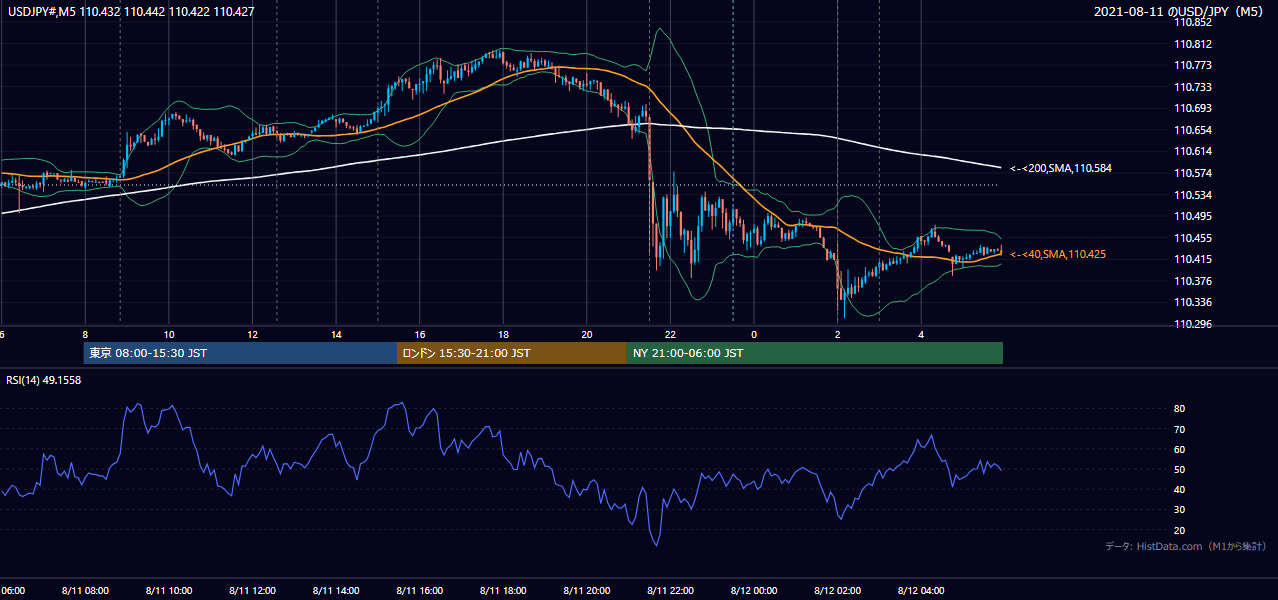Click the データ: HistData.com source credit
1278x600 pixels.
pos(1186,546)
